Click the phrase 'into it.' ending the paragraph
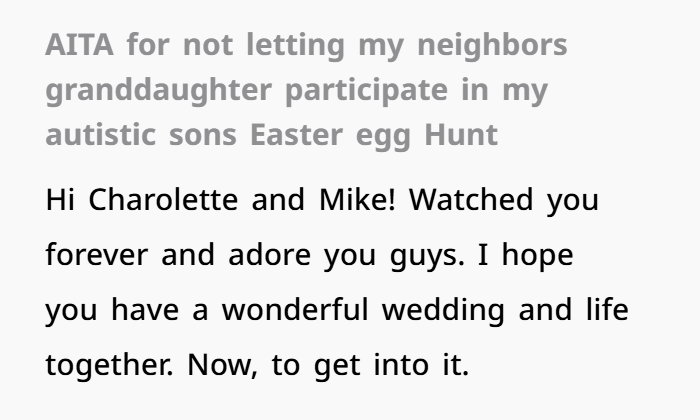700x420 pixels. tap(421, 365)
